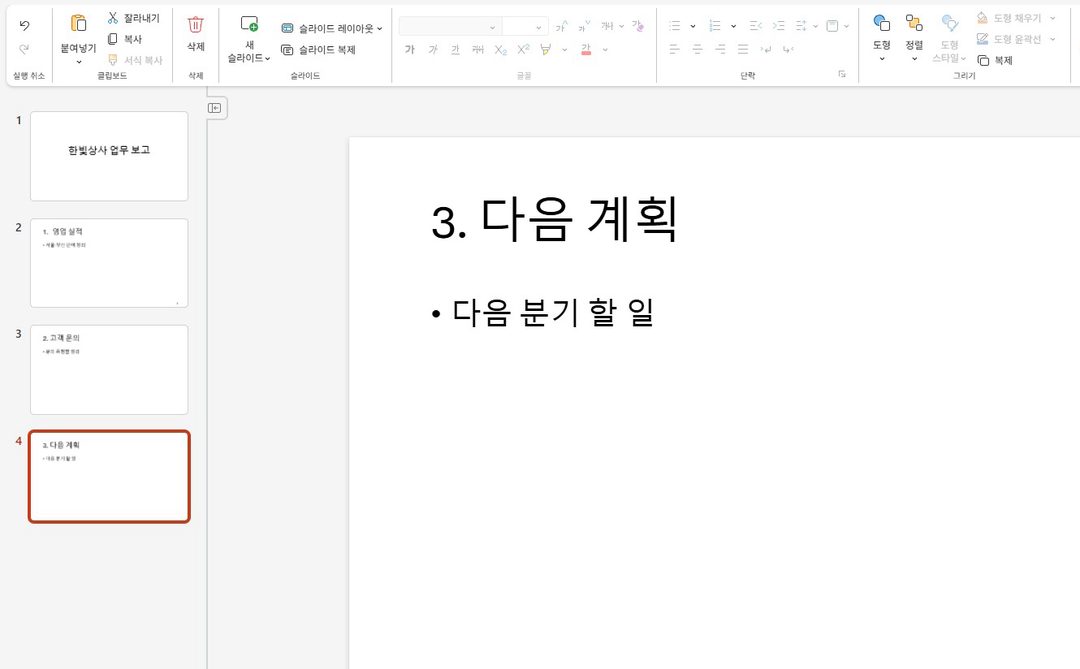Duplicate slide with 슬라이드 복제

point(318,50)
